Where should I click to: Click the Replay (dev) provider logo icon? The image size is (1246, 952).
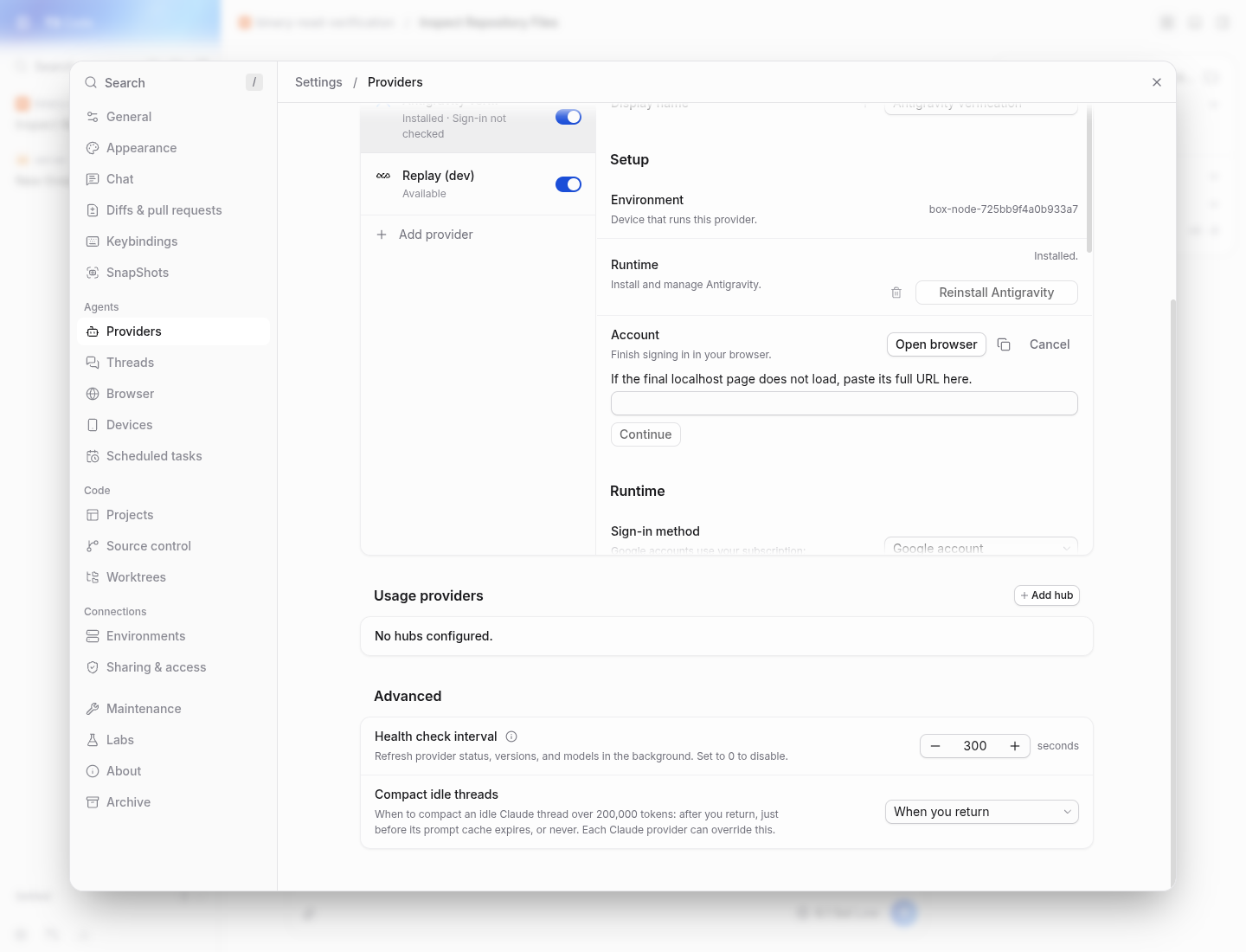coord(383,176)
